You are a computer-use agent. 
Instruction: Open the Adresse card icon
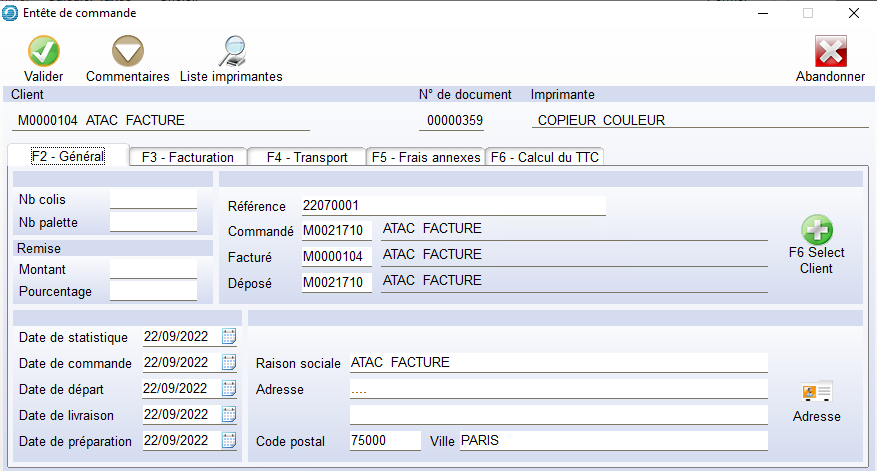coord(816,392)
